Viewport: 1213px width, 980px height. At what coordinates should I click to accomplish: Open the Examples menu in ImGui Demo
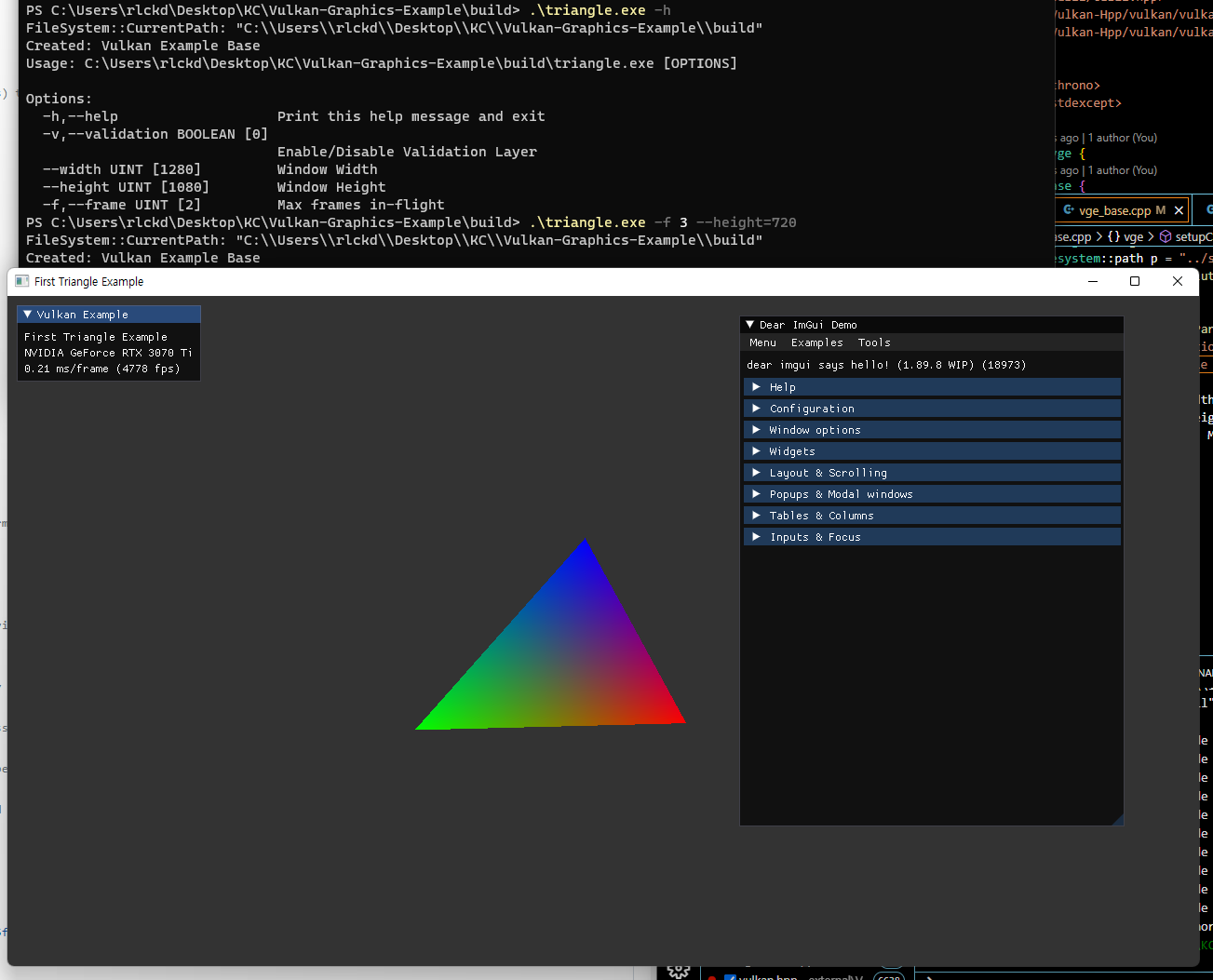pos(816,342)
